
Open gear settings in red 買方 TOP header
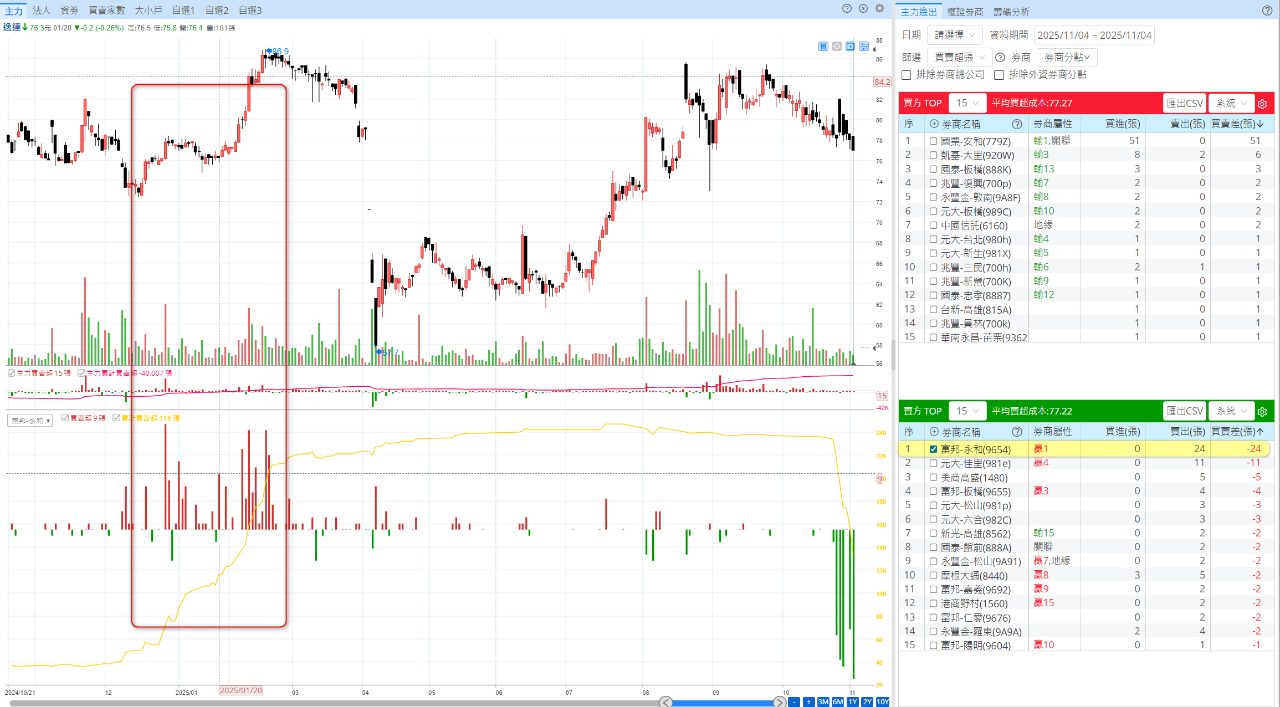click(x=1262, y=103)
